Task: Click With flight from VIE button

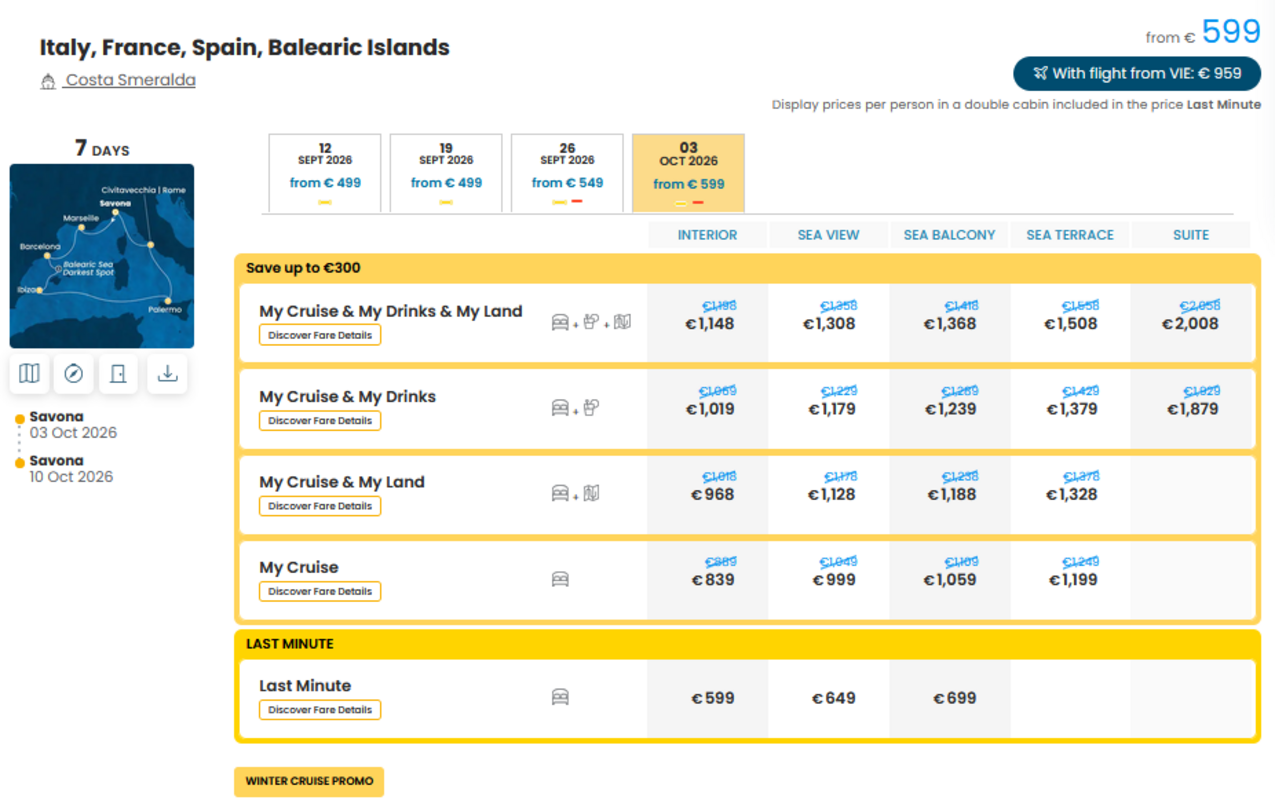Action: (1137, 73)
